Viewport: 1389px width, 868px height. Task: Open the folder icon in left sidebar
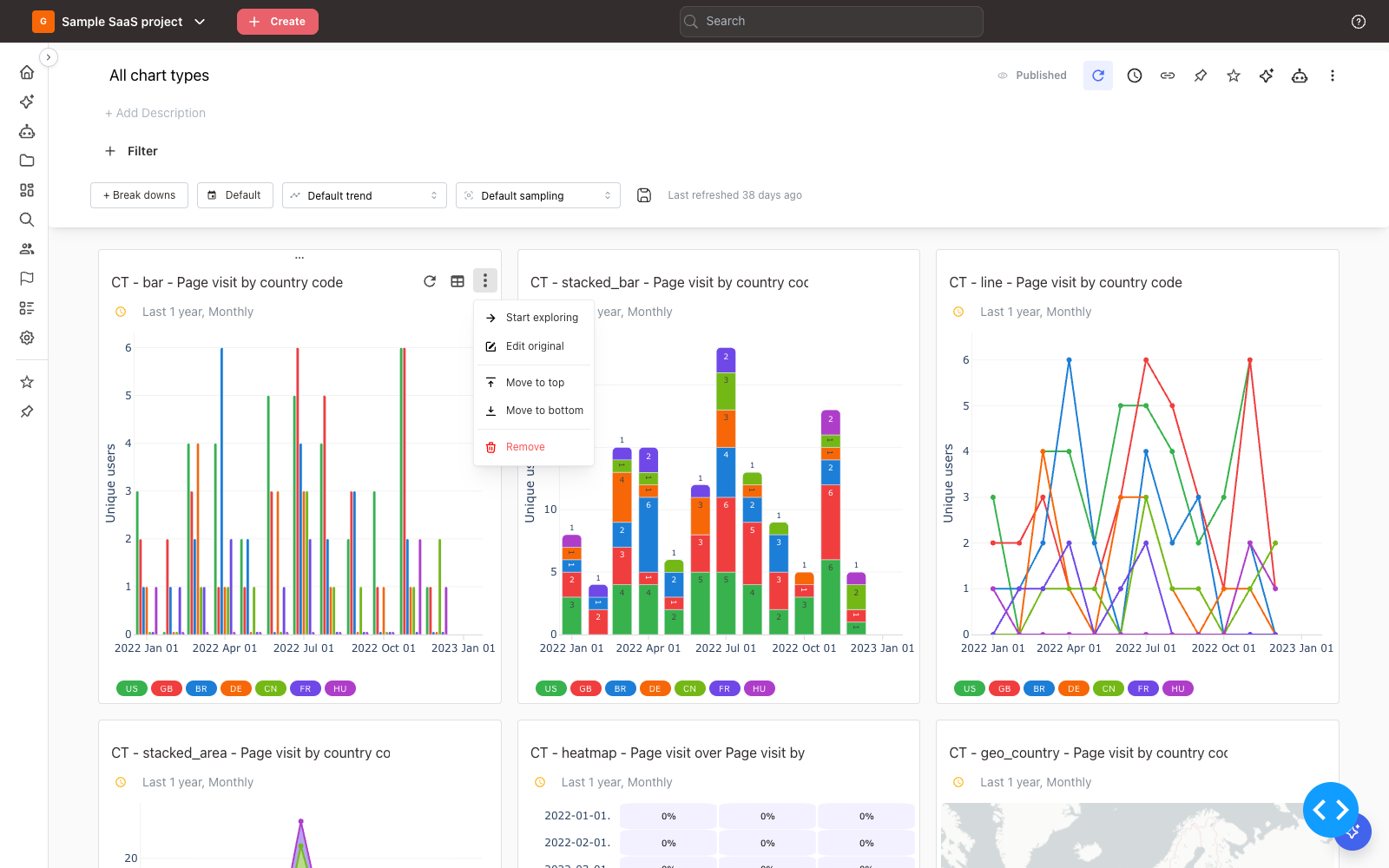pos(27,161)
